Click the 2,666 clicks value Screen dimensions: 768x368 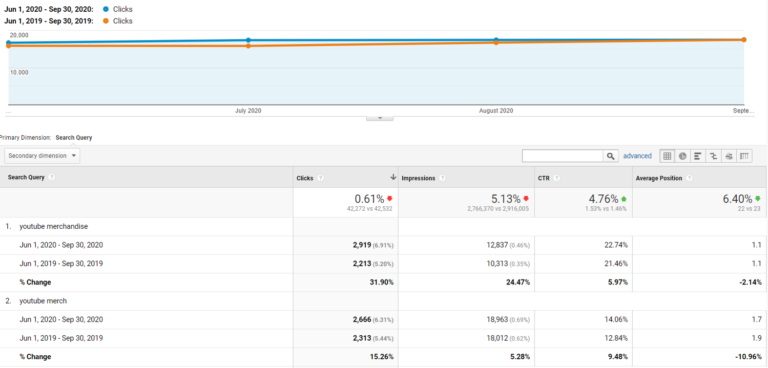click(361, 319)
